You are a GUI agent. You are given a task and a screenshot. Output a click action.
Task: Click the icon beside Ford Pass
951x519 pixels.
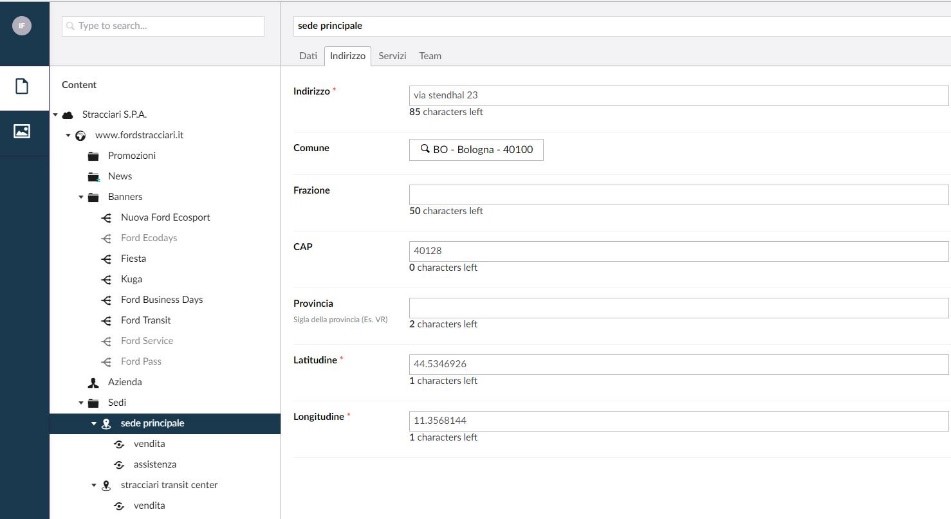click(x=106, y=362)
